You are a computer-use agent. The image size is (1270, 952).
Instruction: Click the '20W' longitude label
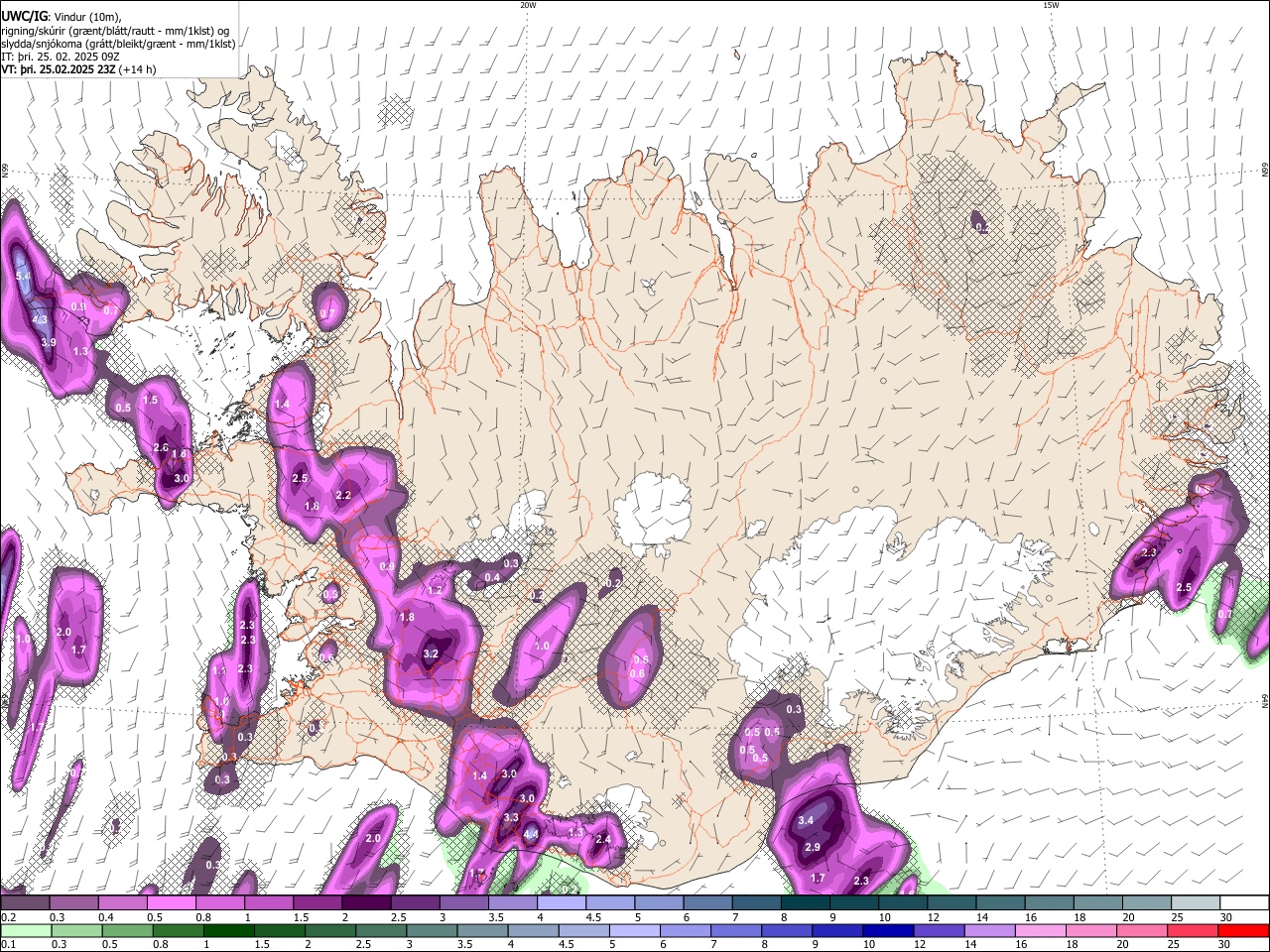click(x=528, y=5)
